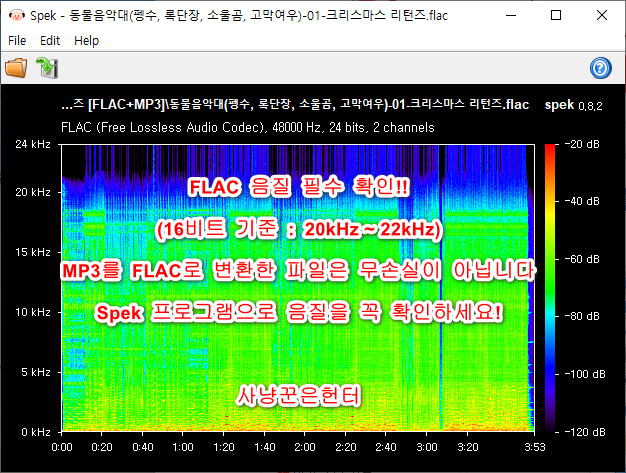Click the 24 kHz axis label
Viewport: 626px width, 473px height.
(33, 144)
